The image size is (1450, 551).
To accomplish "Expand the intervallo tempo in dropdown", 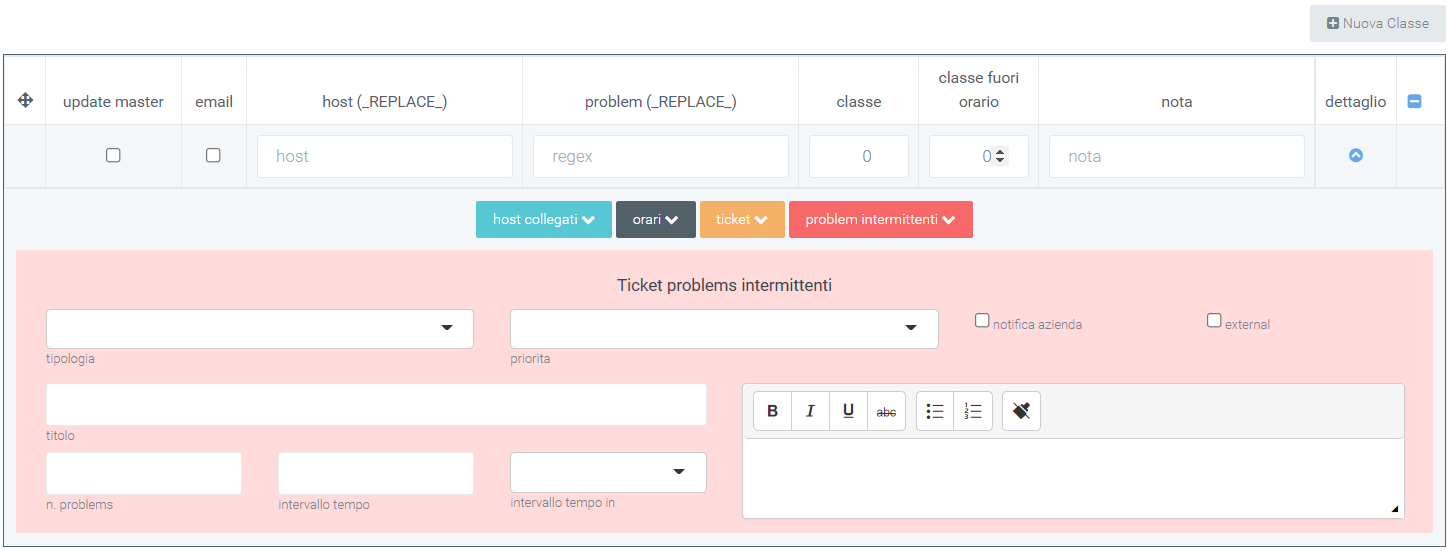I will click(x=608, y=472).
